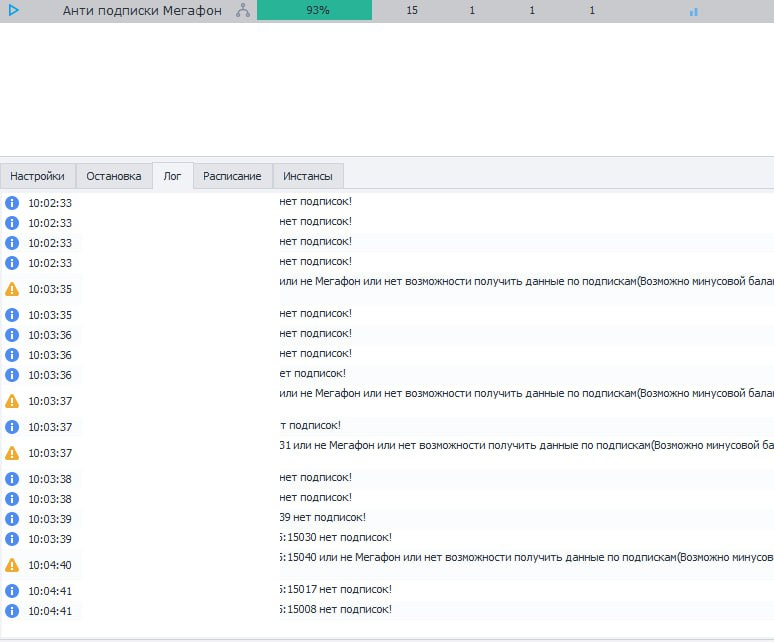Click warning icon of the 10:04:40 log entry
Viewport: 774px width, 642px height.
tap(12, 565)
